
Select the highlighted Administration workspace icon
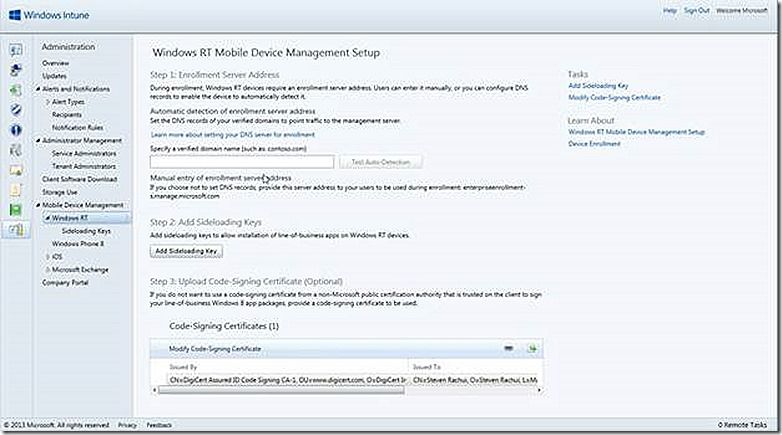(16, 229)
